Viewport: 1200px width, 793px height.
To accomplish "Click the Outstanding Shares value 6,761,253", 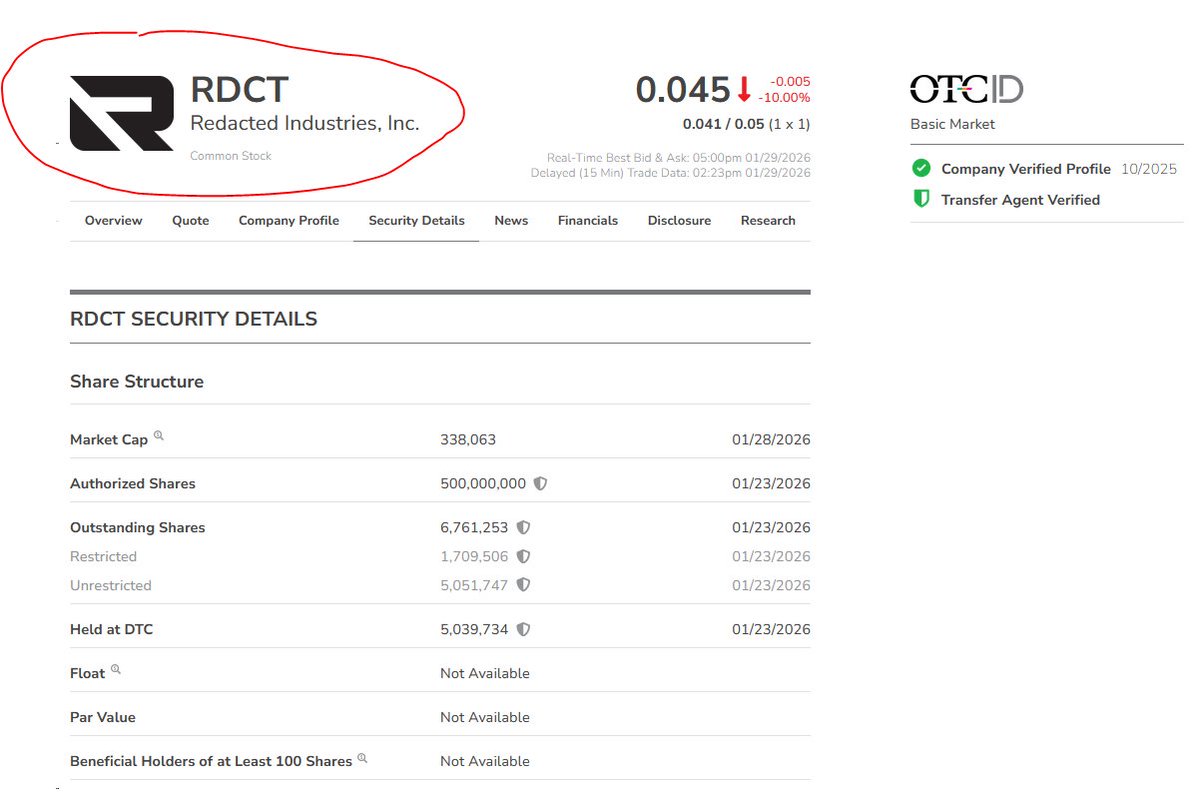I will pos(474,528).
